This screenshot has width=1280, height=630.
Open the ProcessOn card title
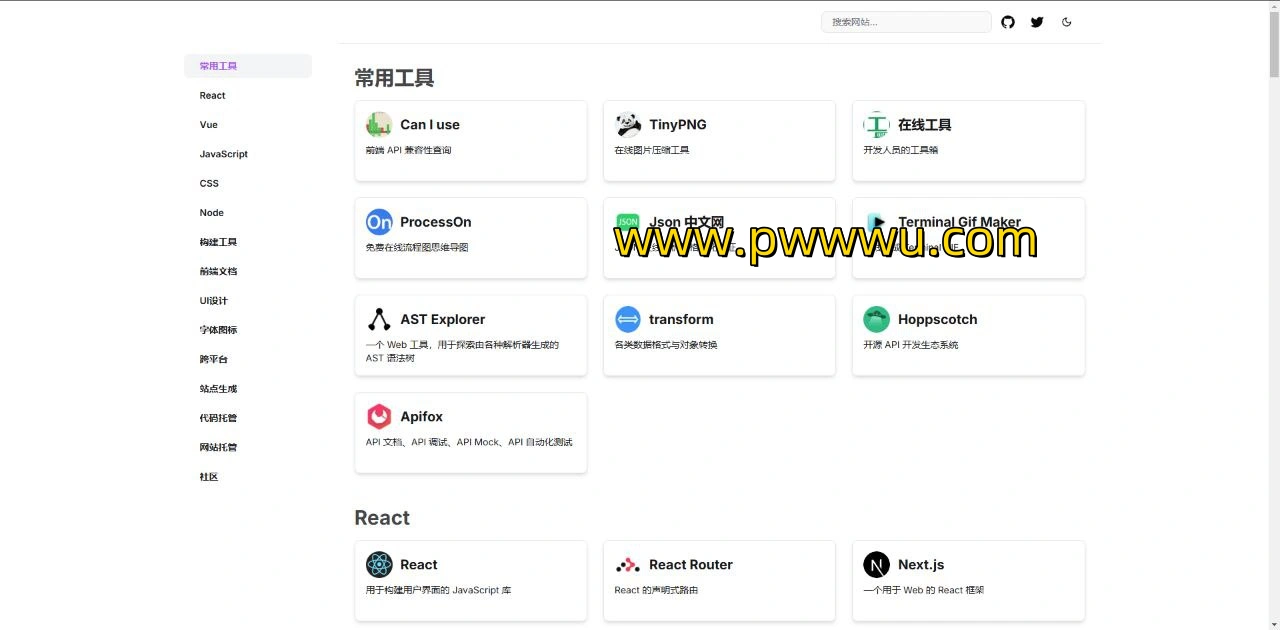pyautogui.click(x=436, y=222)
